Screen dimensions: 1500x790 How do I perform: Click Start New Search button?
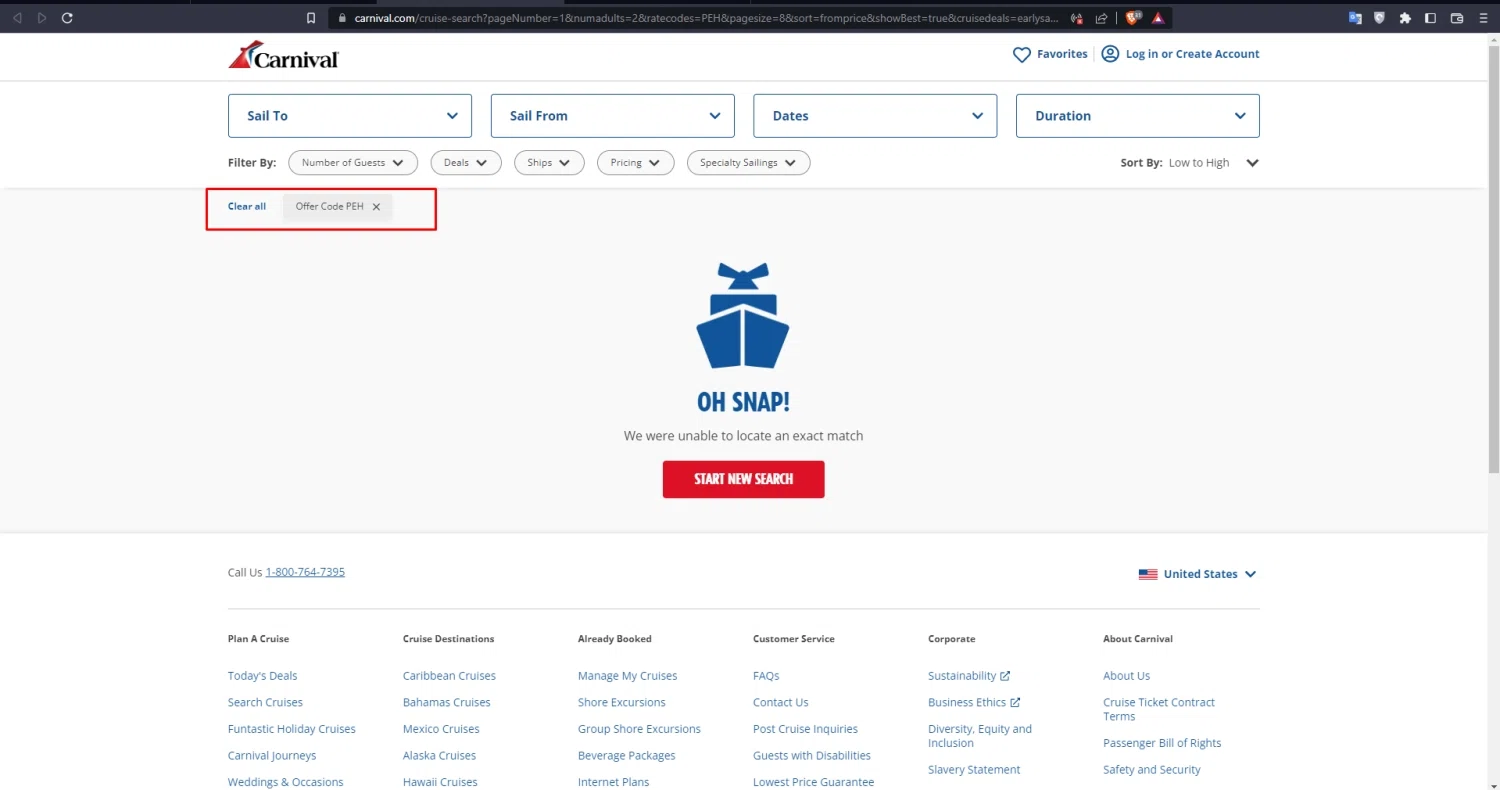[744, 479]
